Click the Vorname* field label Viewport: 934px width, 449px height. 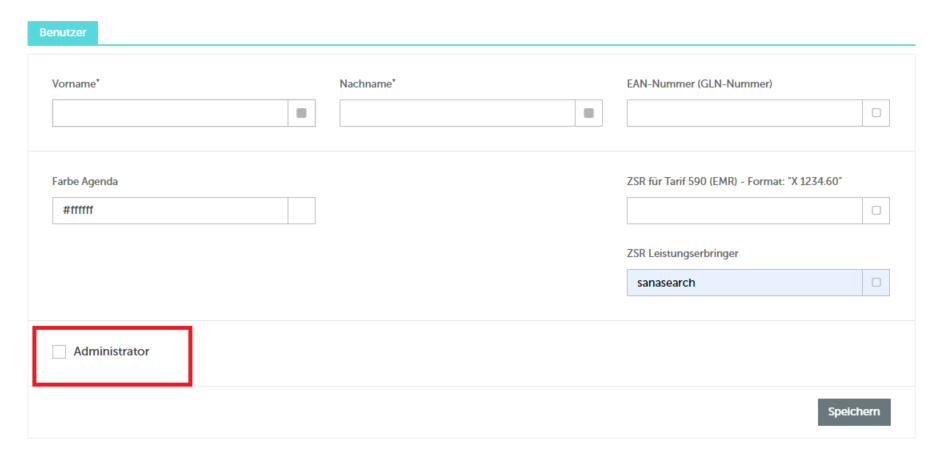tap(76, 84)
